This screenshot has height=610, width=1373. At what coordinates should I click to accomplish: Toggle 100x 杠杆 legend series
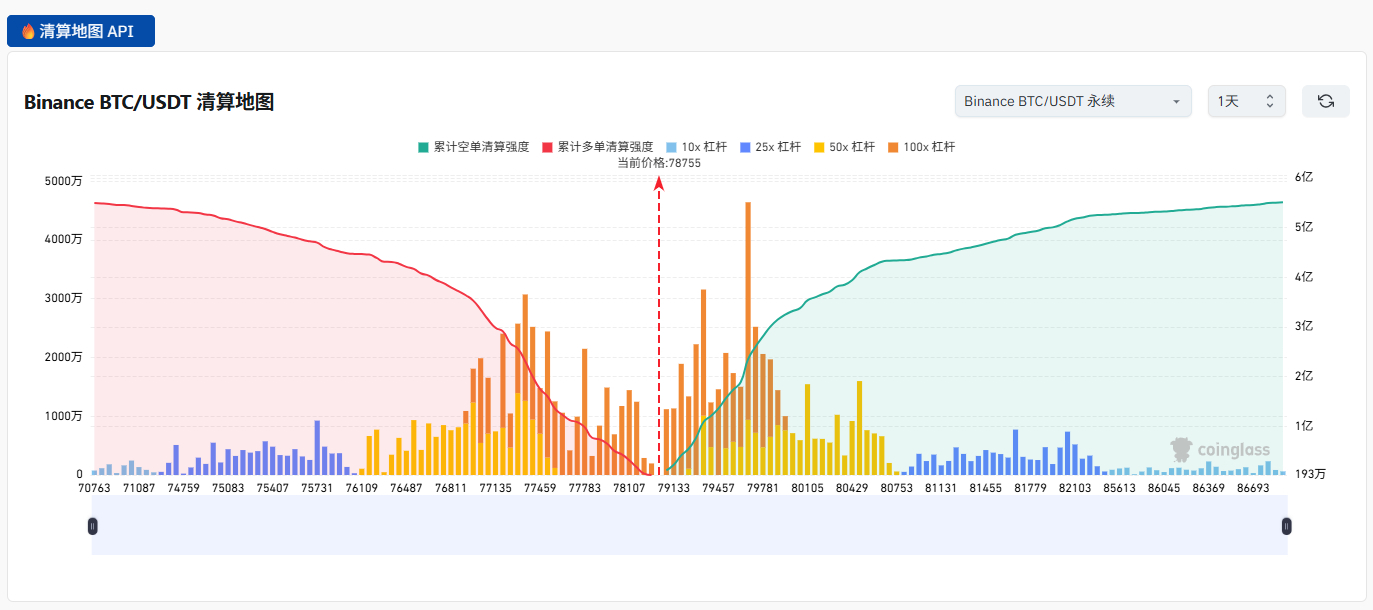coord(921,147)
